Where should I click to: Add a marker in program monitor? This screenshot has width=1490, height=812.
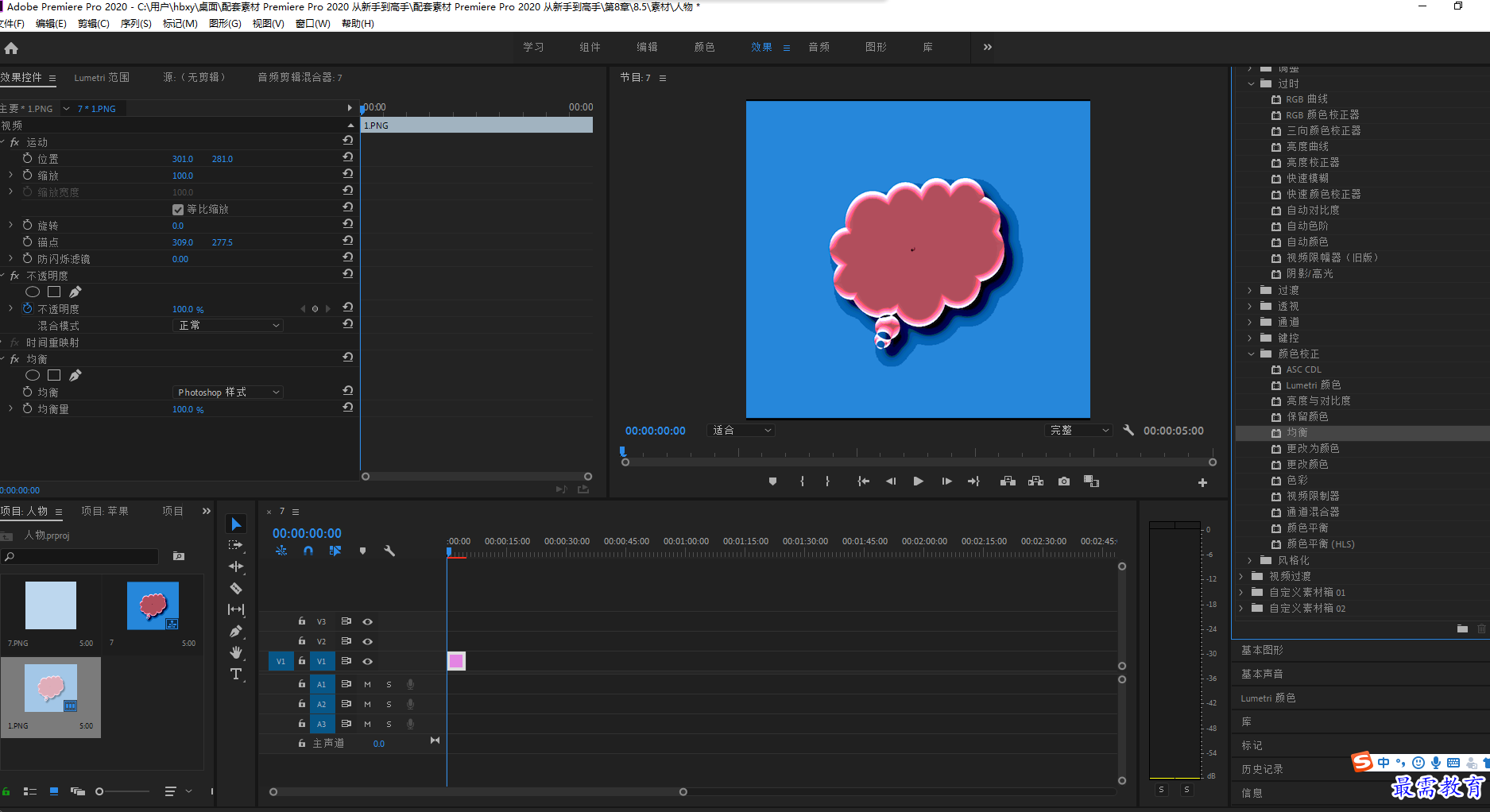click(x=772, y=481)
